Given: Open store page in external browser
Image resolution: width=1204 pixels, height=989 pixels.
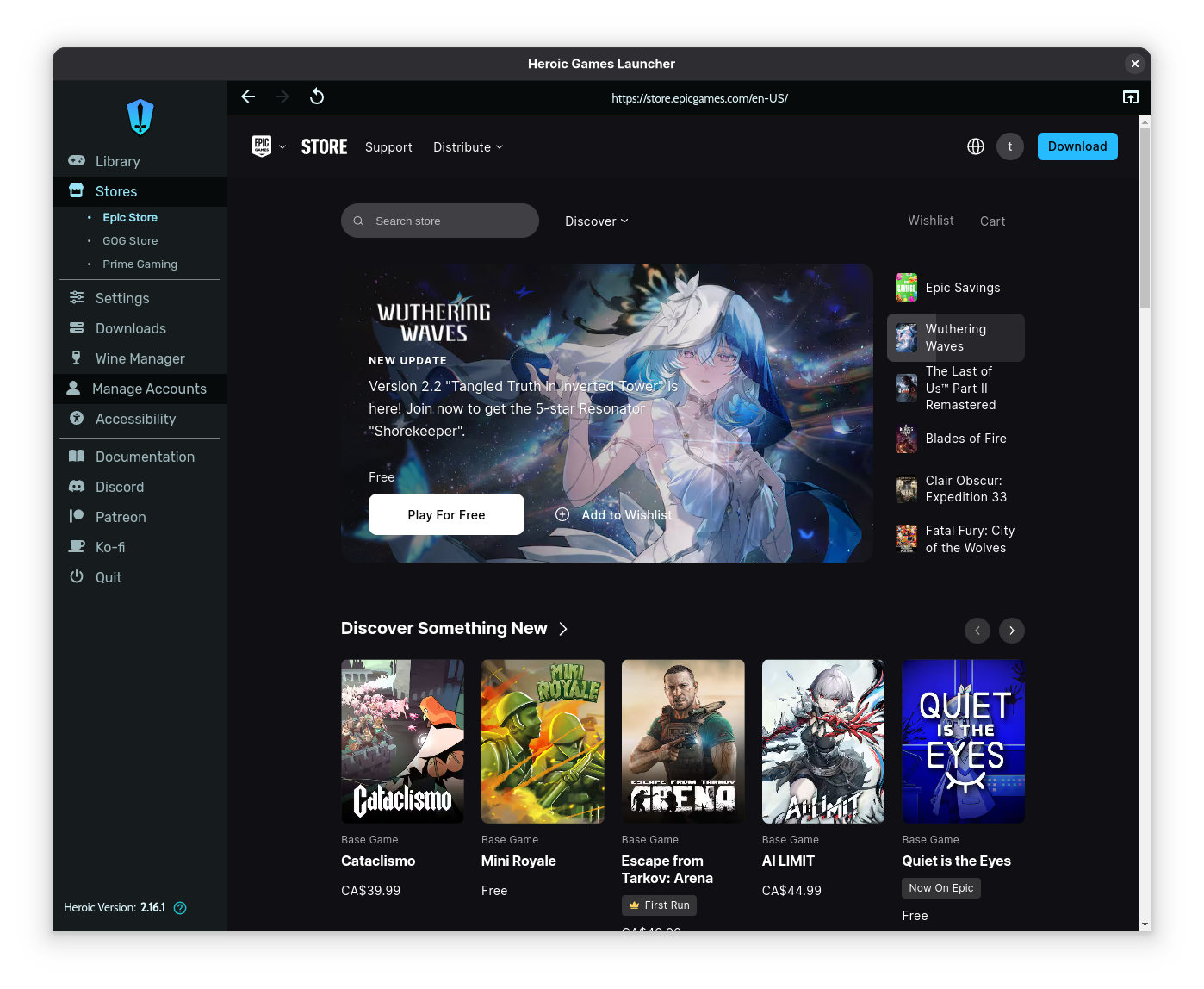Looking at the screenshot, I should 1130,97.
